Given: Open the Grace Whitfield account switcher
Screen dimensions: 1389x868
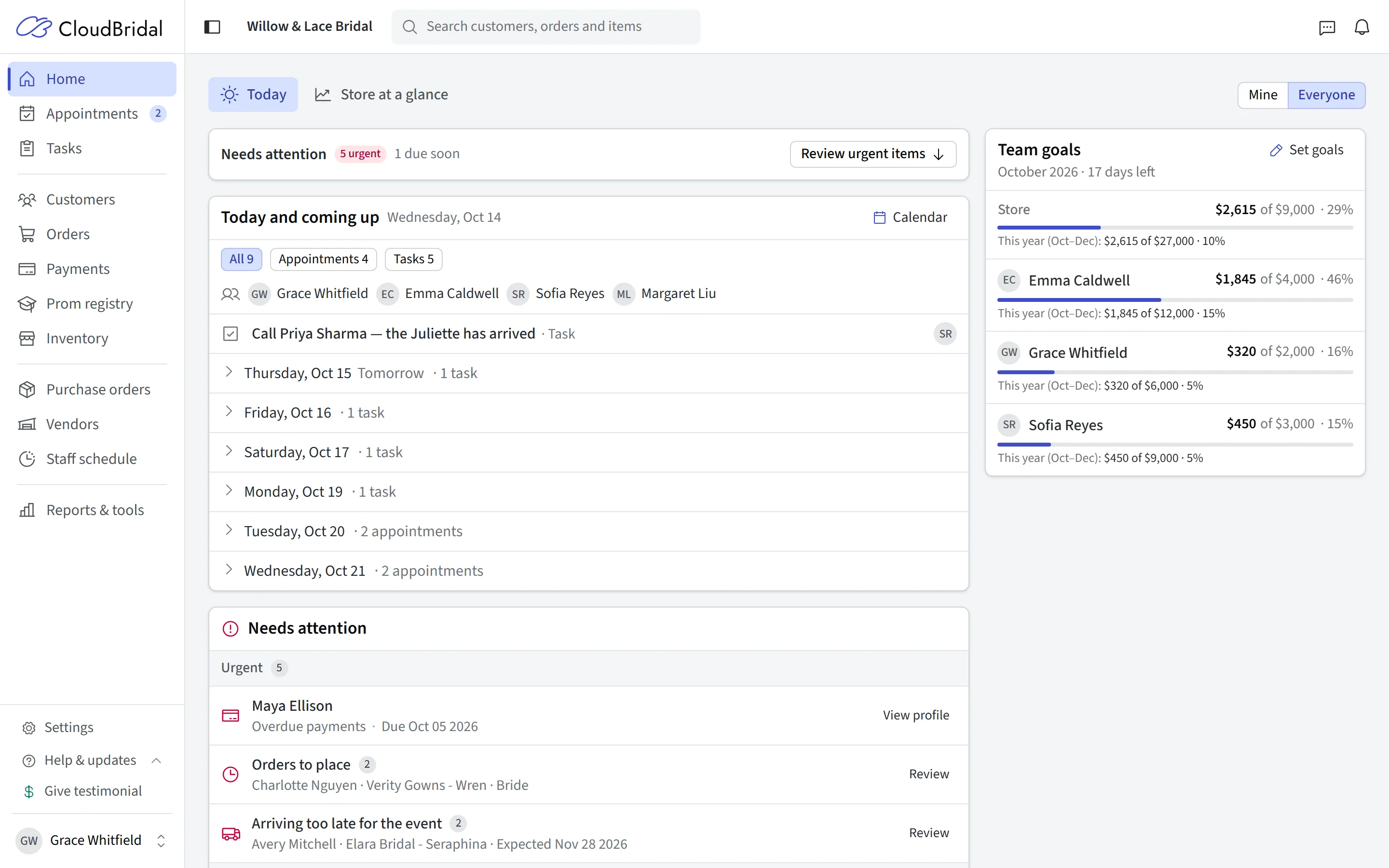Looking at the screenshot, I should tap(92, 841).
